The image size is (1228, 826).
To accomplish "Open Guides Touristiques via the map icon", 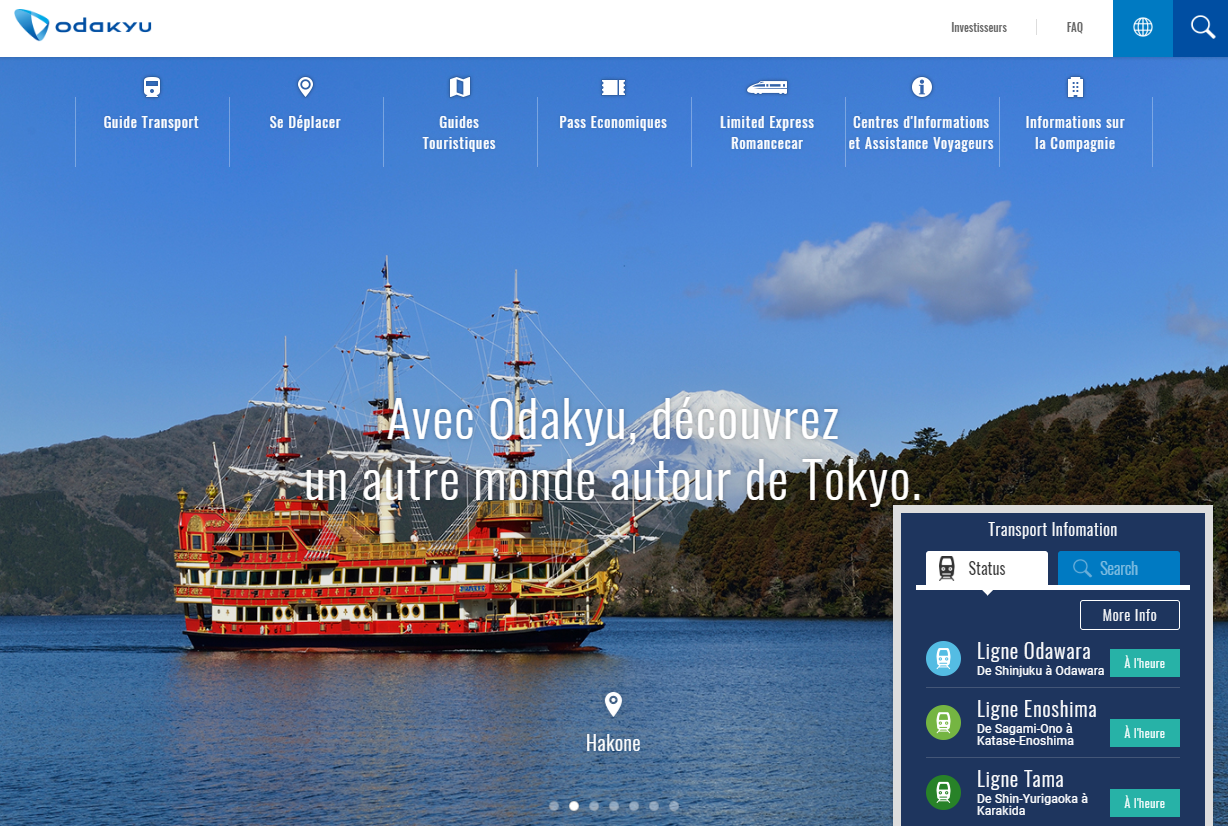I will point(459,87).
